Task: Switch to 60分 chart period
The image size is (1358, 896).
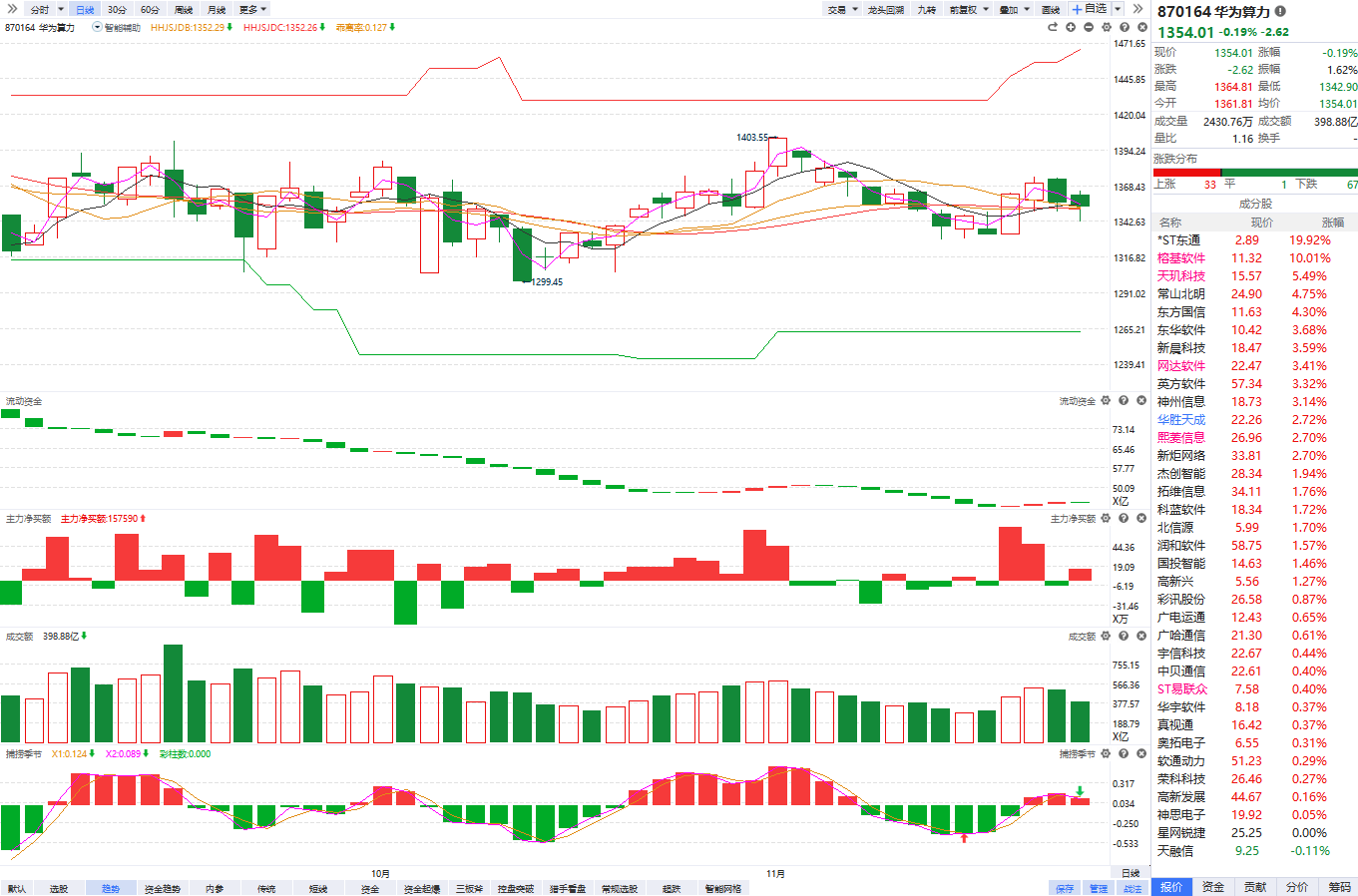Action: coord(150,9)
